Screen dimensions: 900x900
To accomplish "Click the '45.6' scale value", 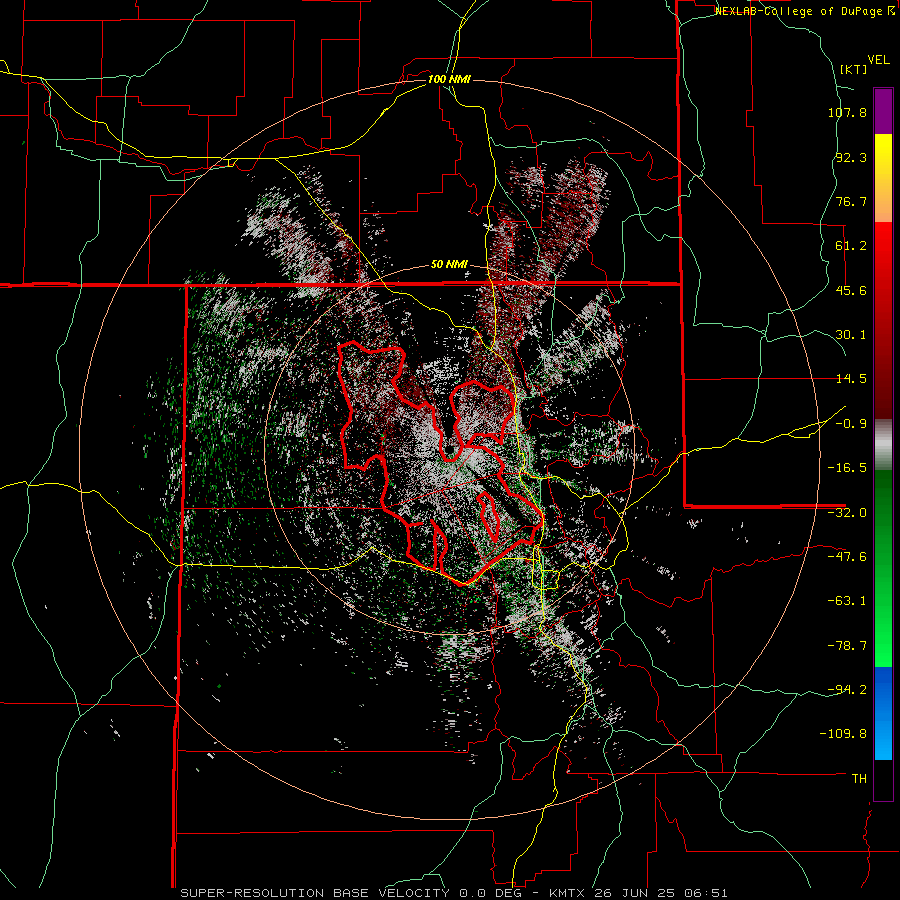I will [x=851, y=290].
